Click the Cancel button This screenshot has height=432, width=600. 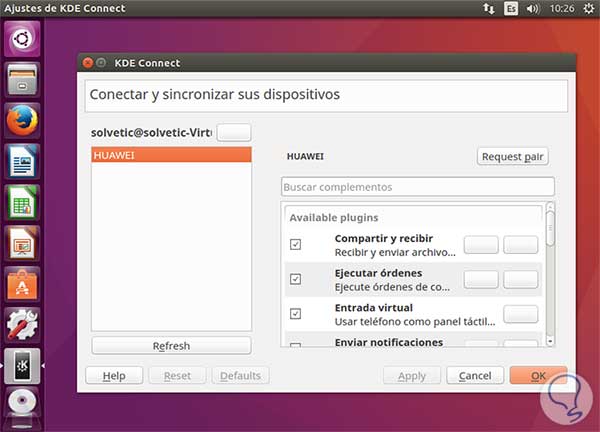pyautogui.click(x=475, y=376)
